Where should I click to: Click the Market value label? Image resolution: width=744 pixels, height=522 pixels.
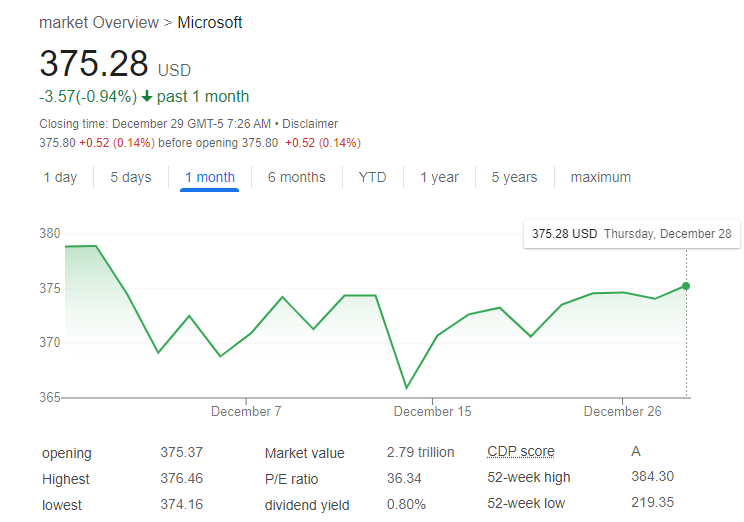point(305,453)
